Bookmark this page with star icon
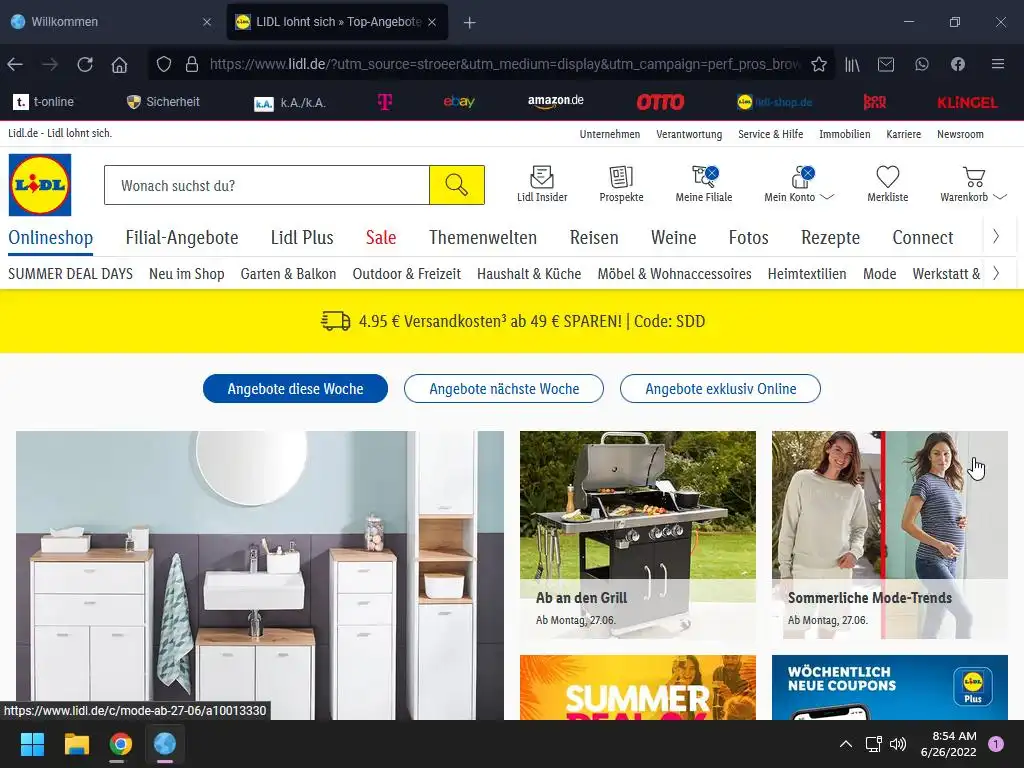 coord(818,64)
